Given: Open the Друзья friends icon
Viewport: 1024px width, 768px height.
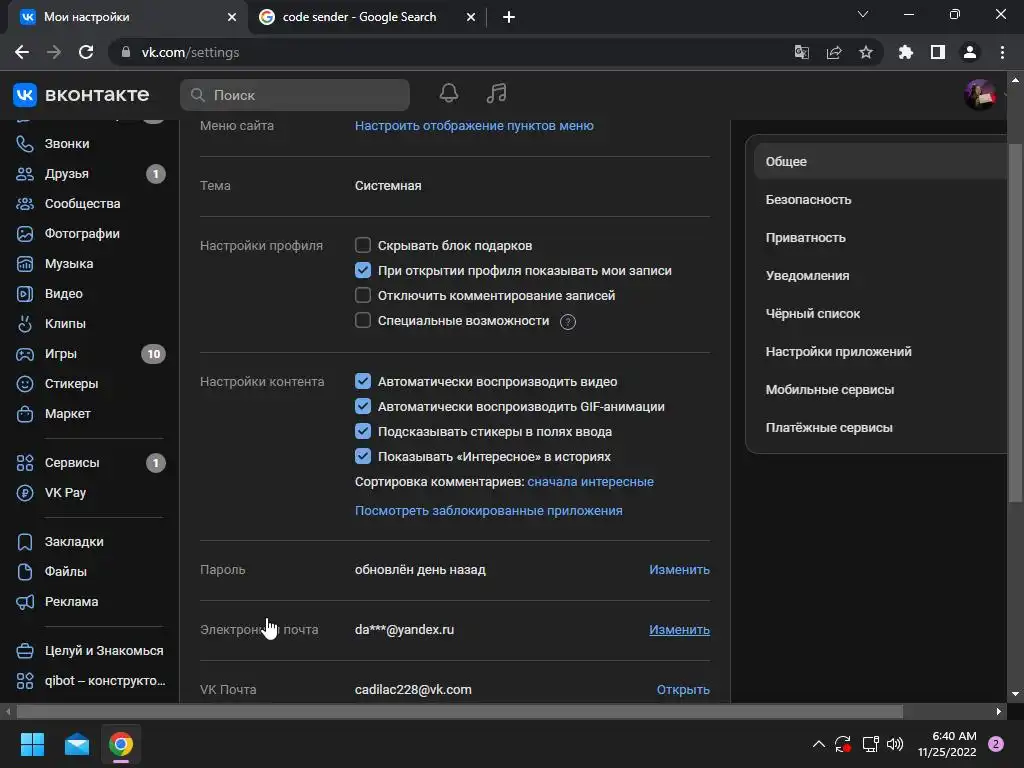Looking at the screenshot, I should tap(25, 174).
